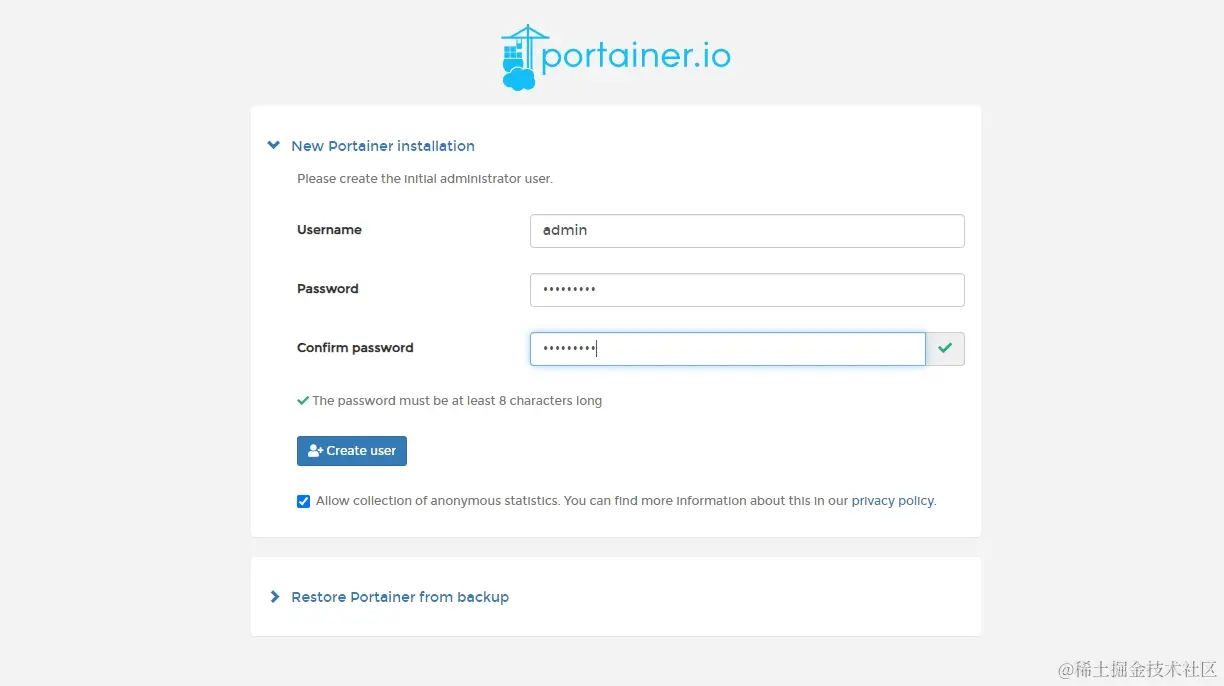Screen dimensions: 1224x686
Task: Click the Confirm password label
Action: (355, 348)
